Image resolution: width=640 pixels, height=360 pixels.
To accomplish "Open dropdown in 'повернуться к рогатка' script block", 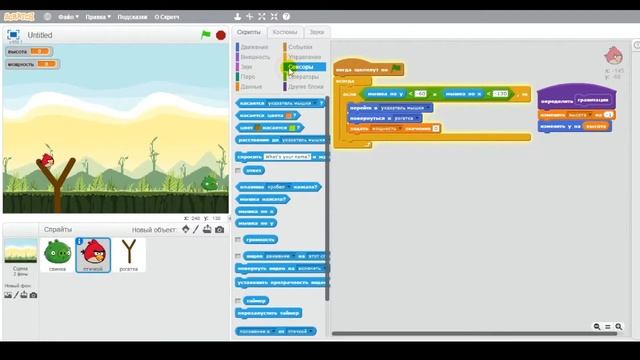I will pos(417,118).
